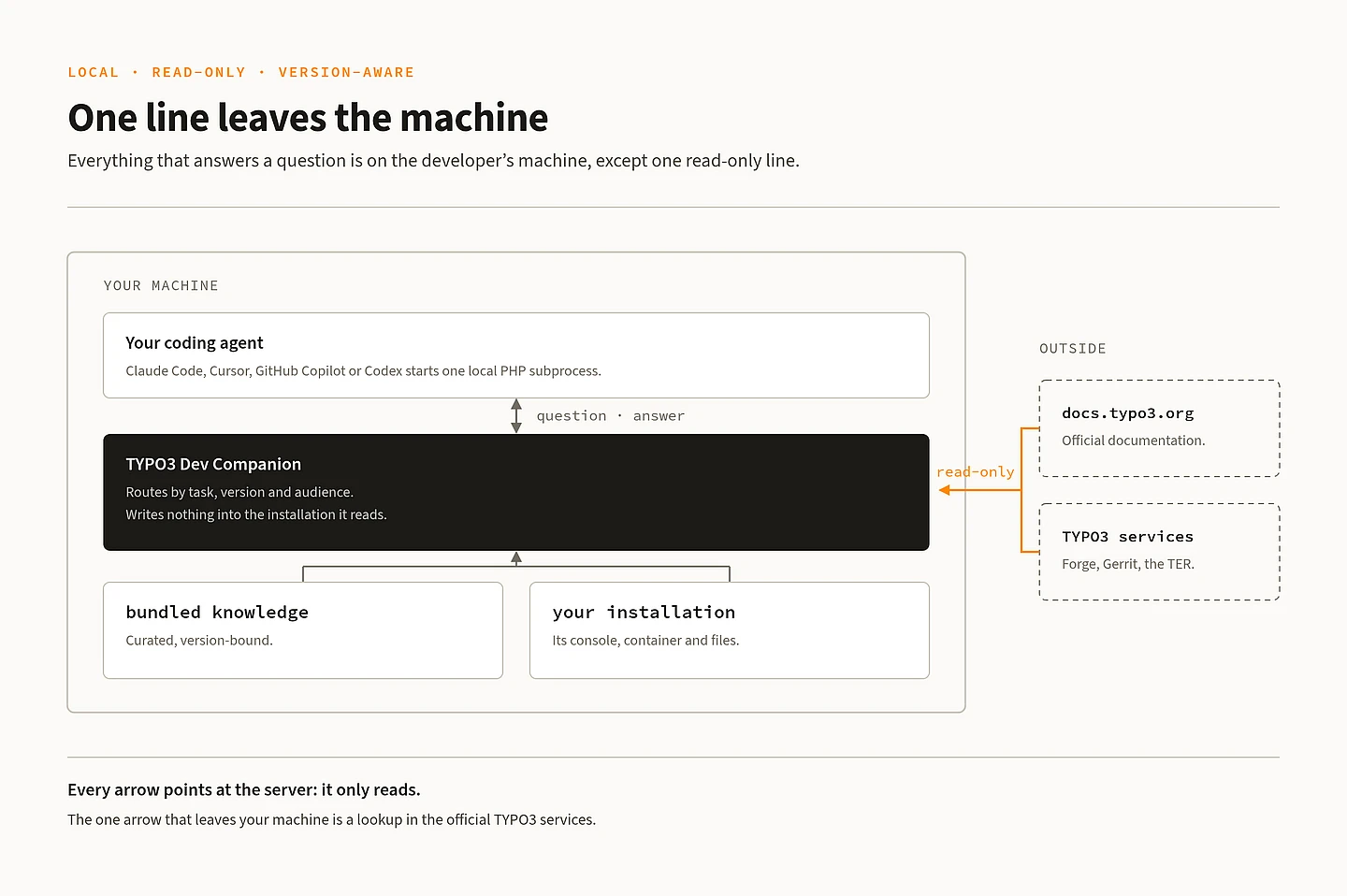Click "Every arrow points at the server: it only reads."
Screen dimensions: 1347x896
[x=244, y=790]
